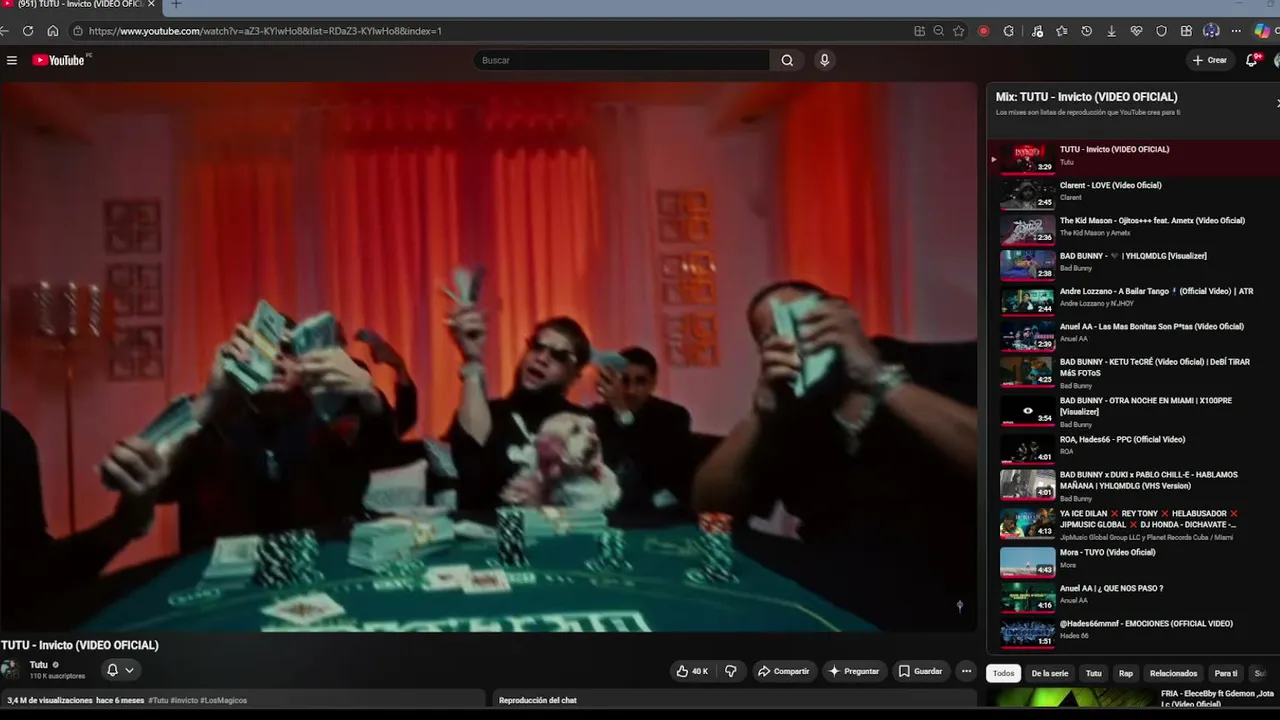Open YouTube notifications bell
Screen dimensions: 1280x720
coord(1251,60)
